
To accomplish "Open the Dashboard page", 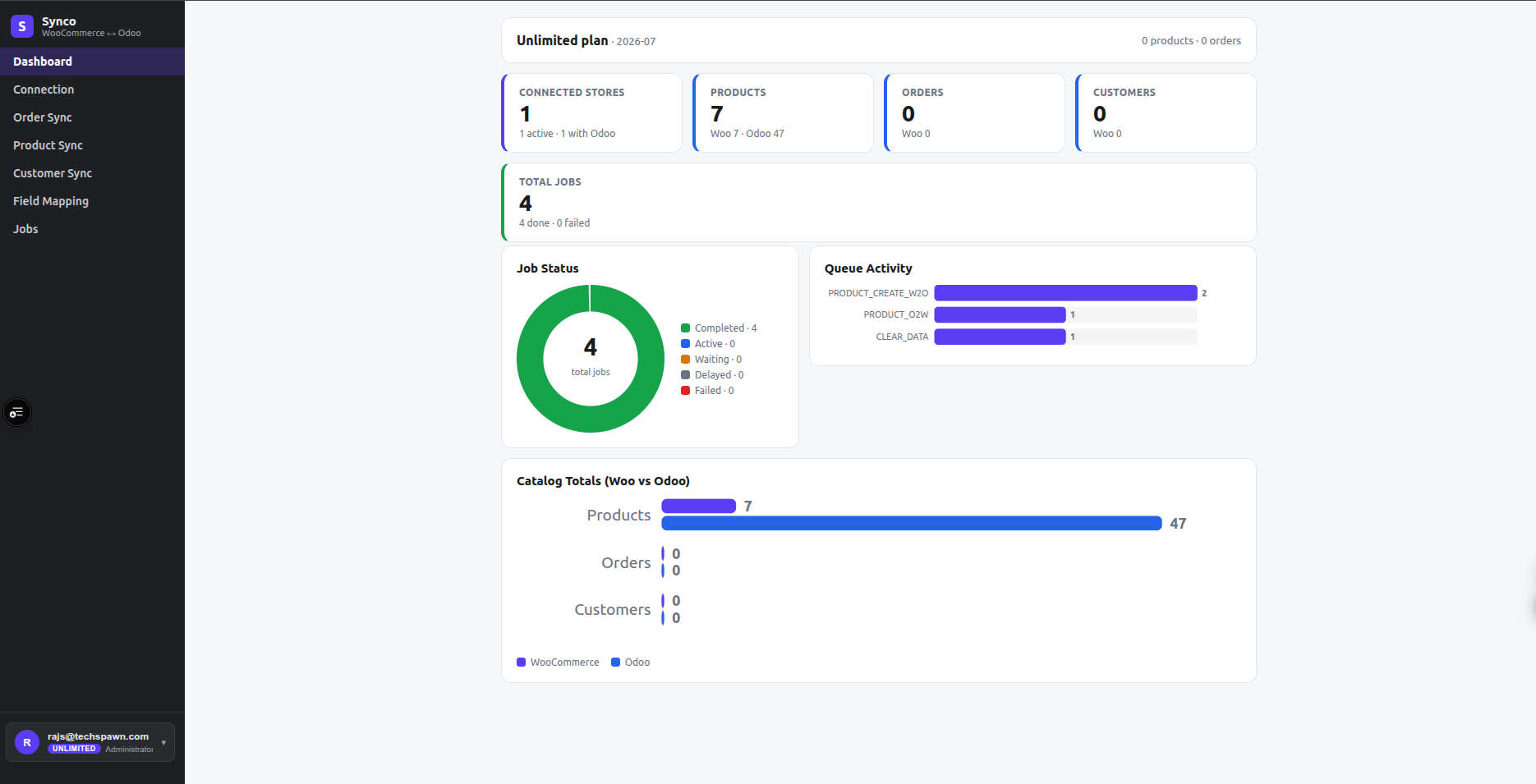I will pos(92,62).
